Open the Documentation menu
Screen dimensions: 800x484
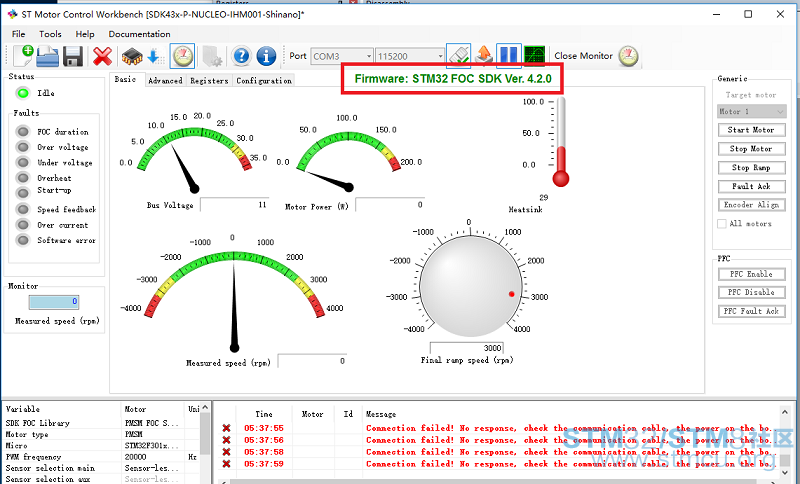[139, 34]
